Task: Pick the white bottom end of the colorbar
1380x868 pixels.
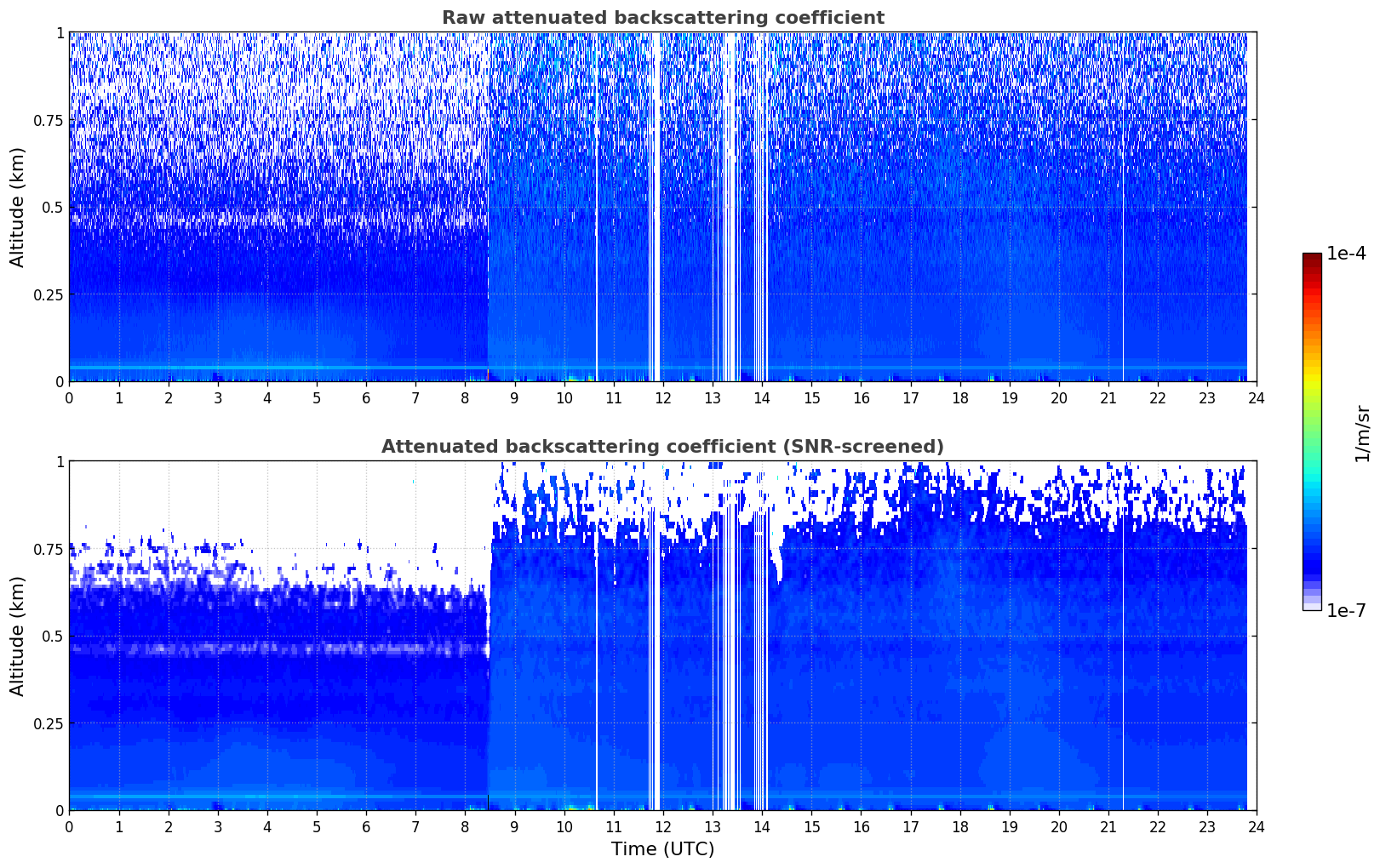Action: tap(1311, 606)
